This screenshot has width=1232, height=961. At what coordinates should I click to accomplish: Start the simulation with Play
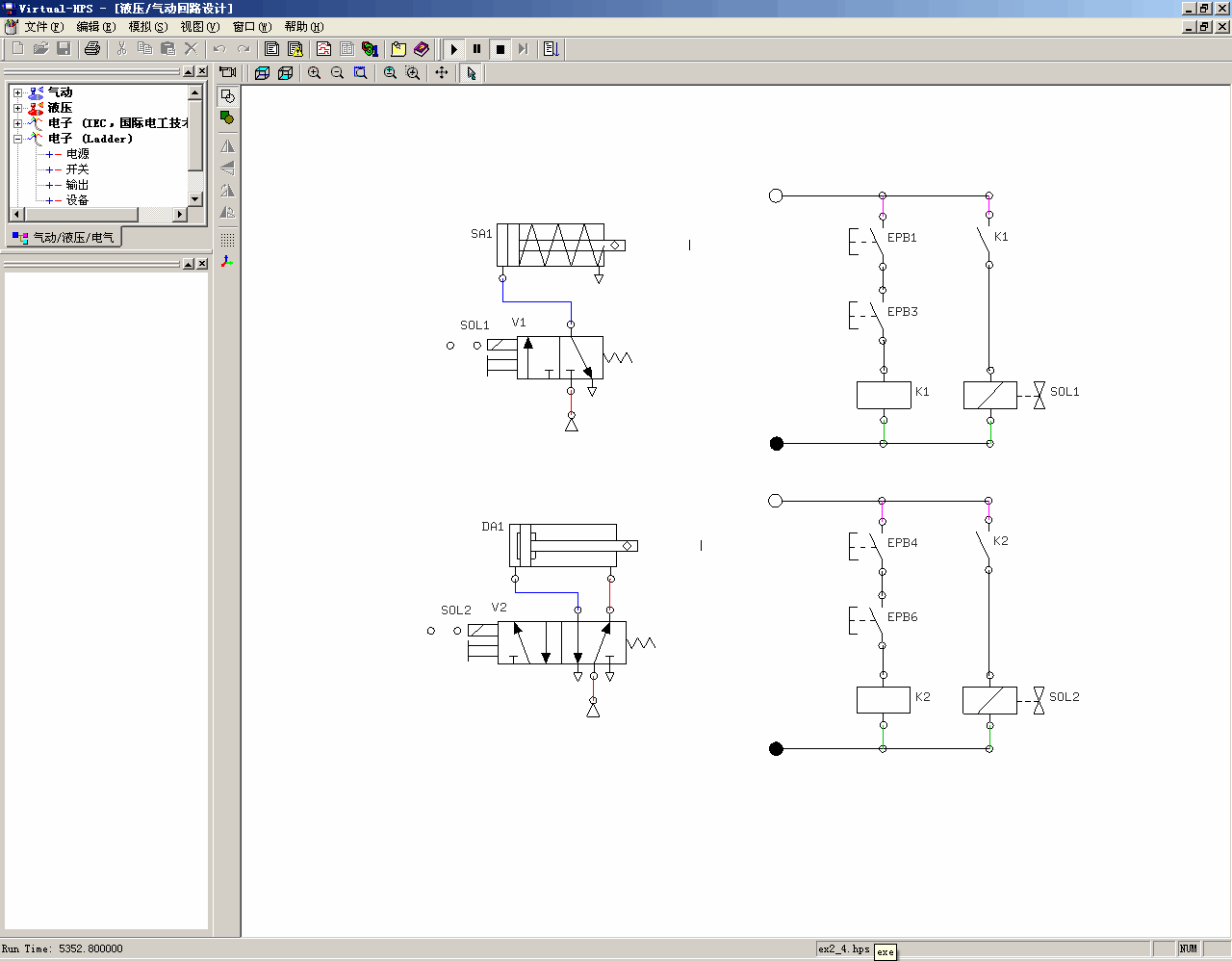pos(453,49)
